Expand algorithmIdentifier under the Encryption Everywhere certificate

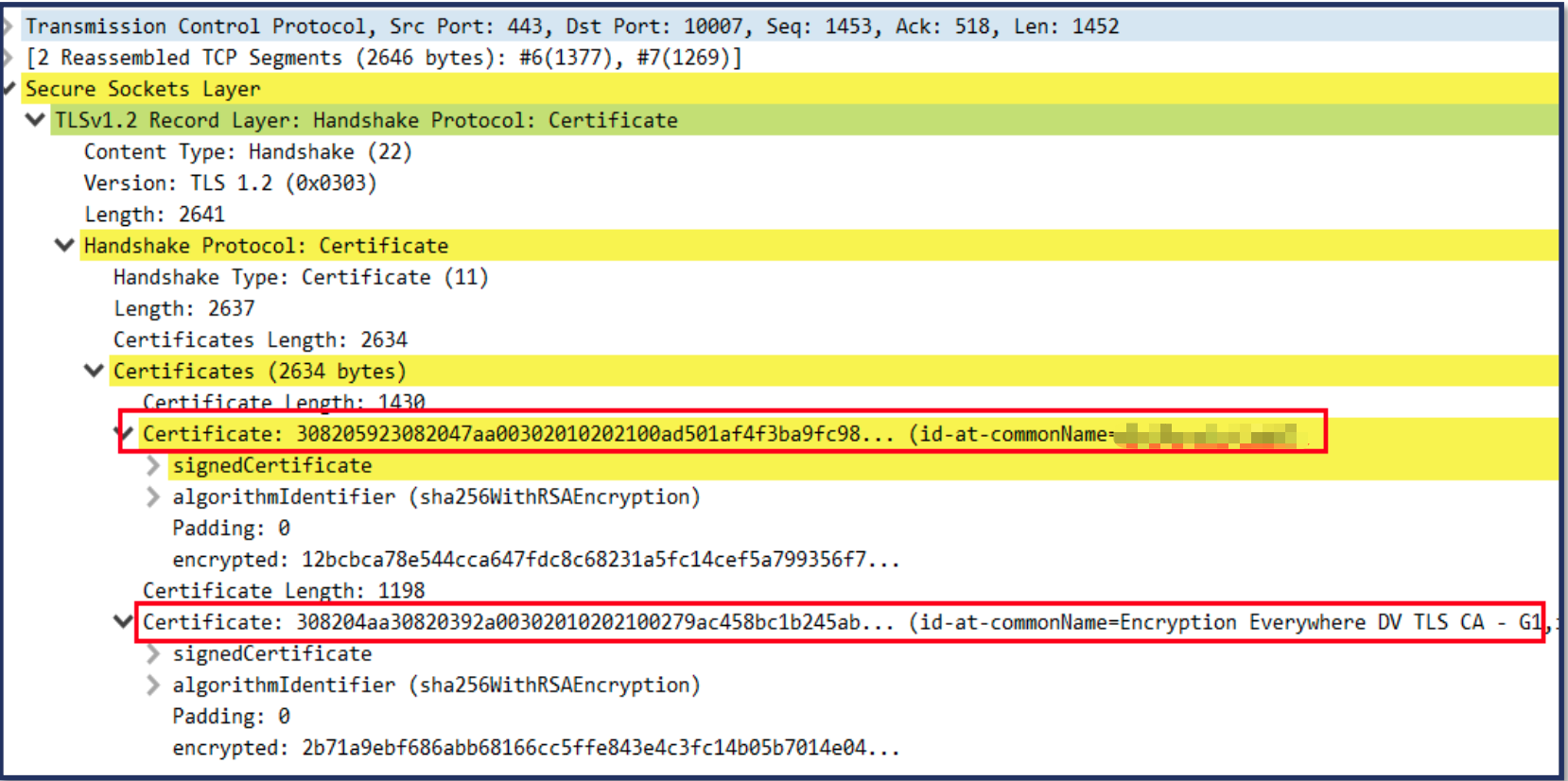[153, 686]
